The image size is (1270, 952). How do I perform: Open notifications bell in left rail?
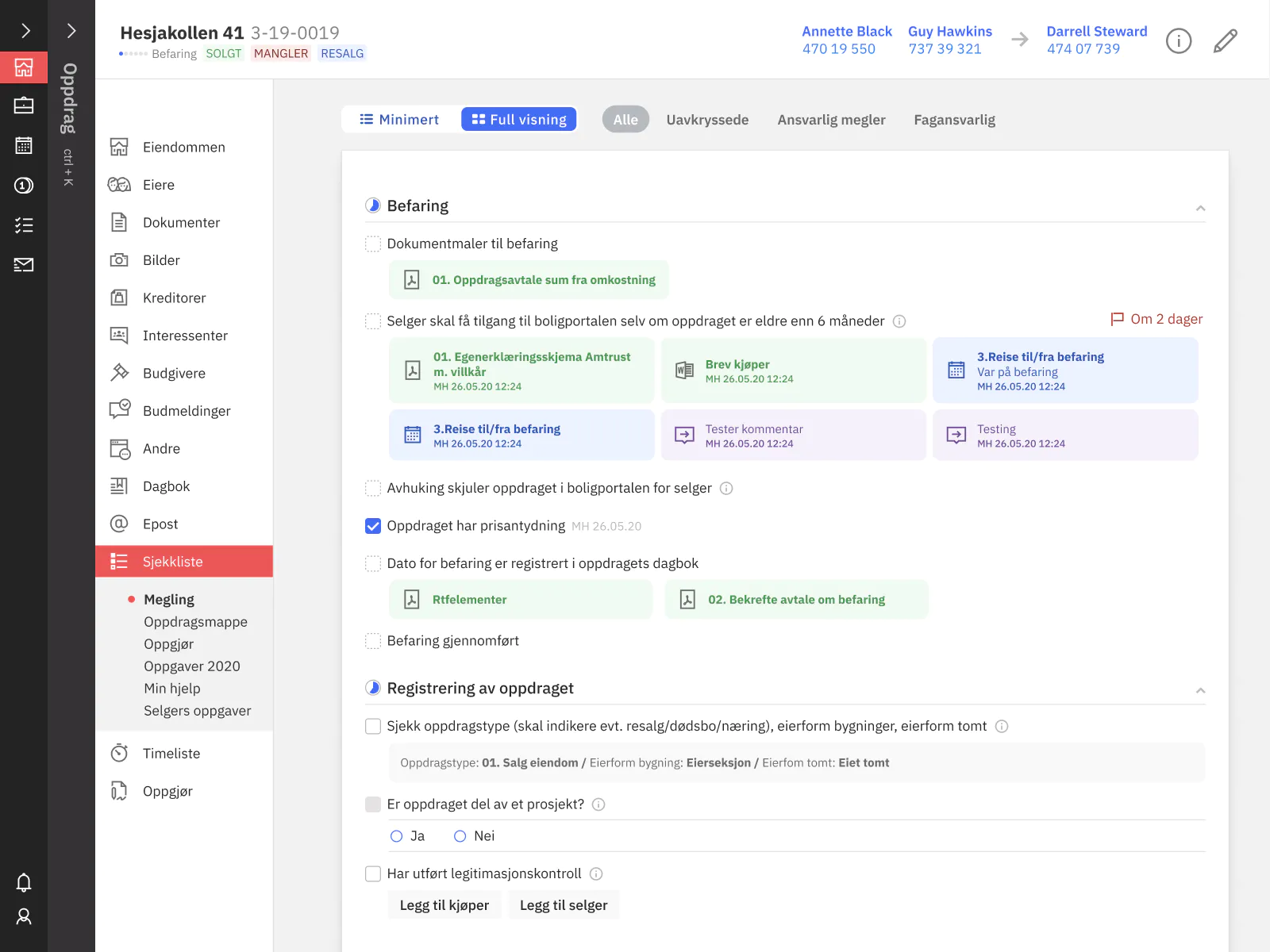[24, 882]
